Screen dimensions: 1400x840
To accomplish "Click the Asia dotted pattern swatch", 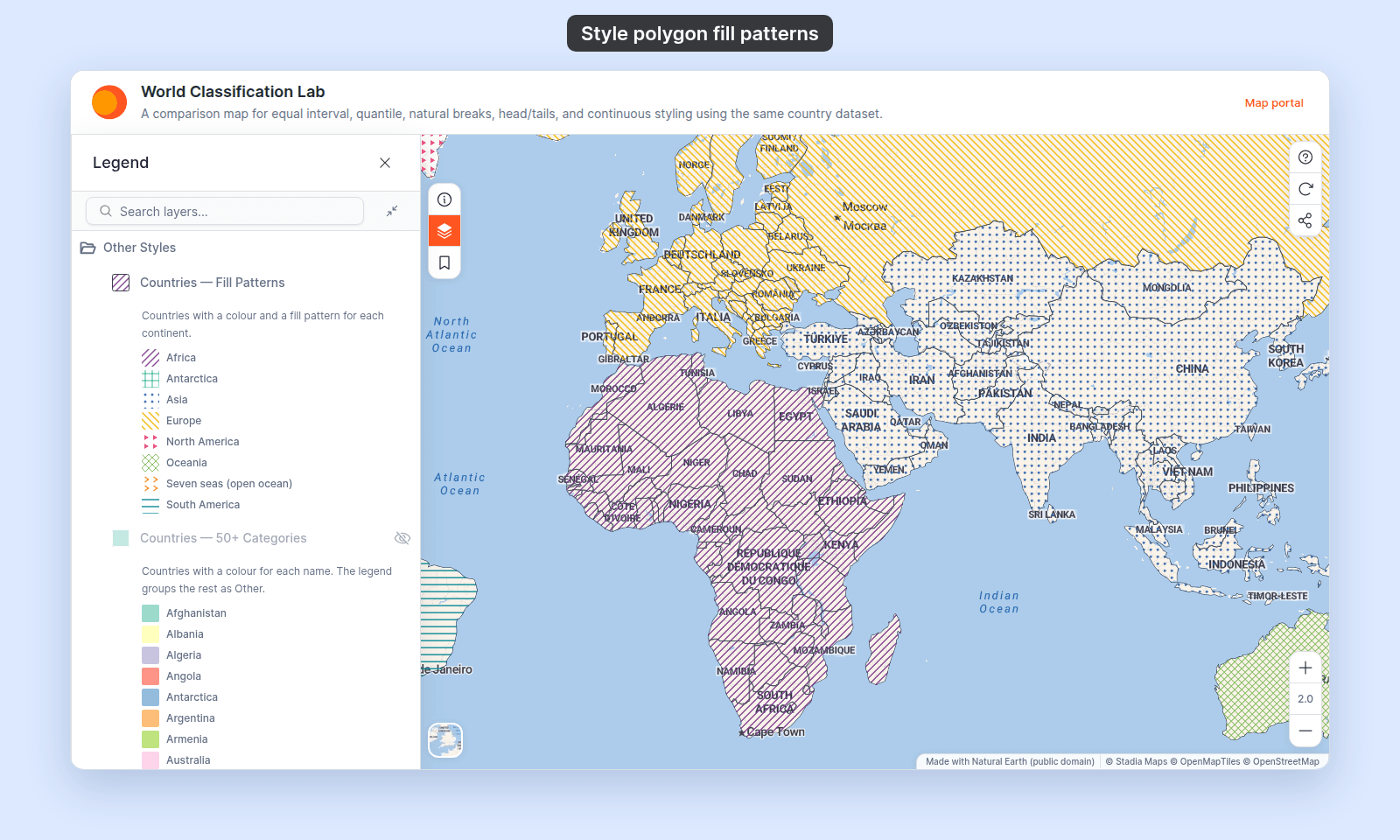I will point(150,400).
